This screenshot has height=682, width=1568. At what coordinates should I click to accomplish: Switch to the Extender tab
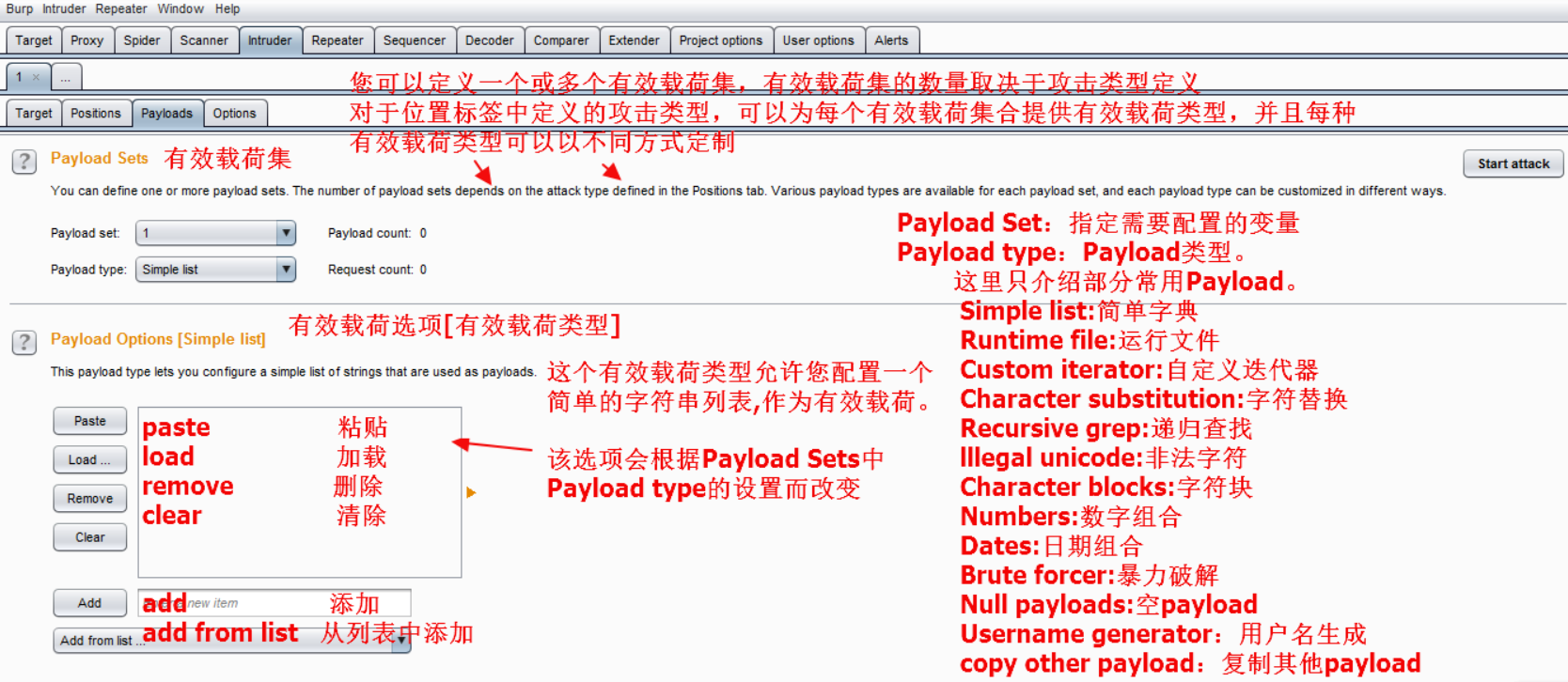tap(634, 40)
